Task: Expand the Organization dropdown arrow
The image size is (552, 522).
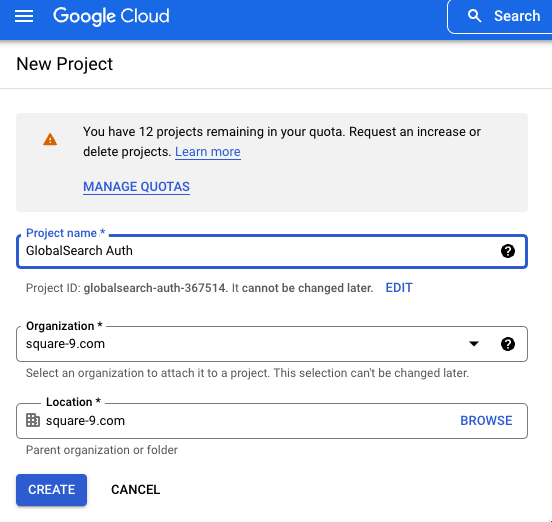Action: point(474,344)
